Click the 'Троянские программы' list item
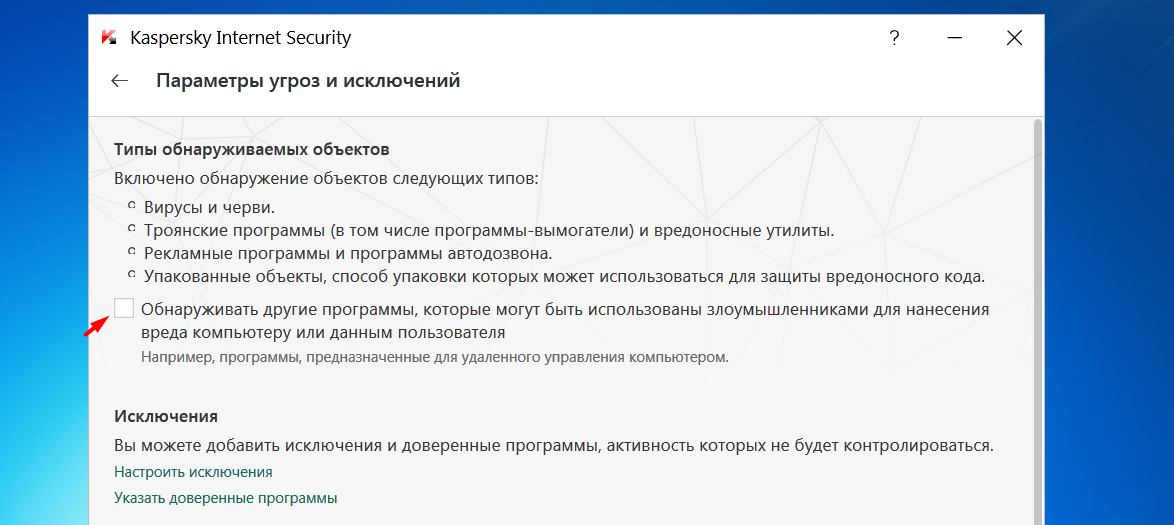 point(489,230)
